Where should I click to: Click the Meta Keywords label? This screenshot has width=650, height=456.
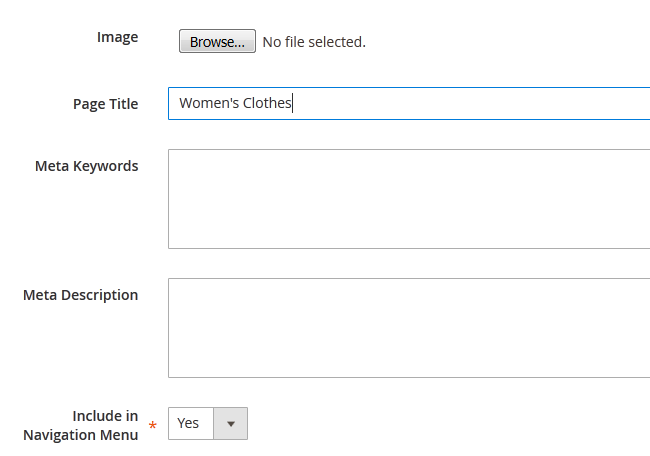pos(86,166)
